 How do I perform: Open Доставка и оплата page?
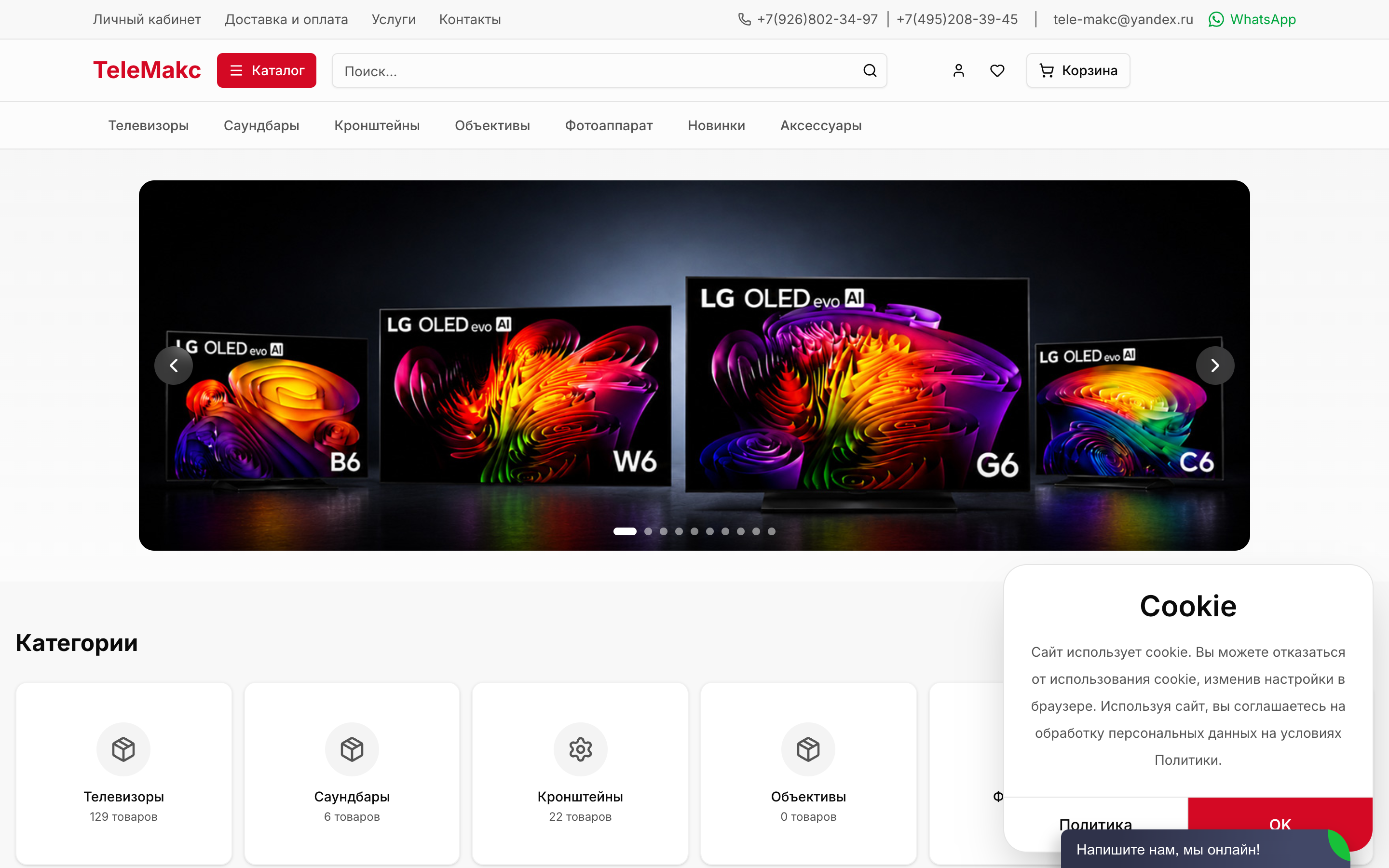click(x=286, y=19)
